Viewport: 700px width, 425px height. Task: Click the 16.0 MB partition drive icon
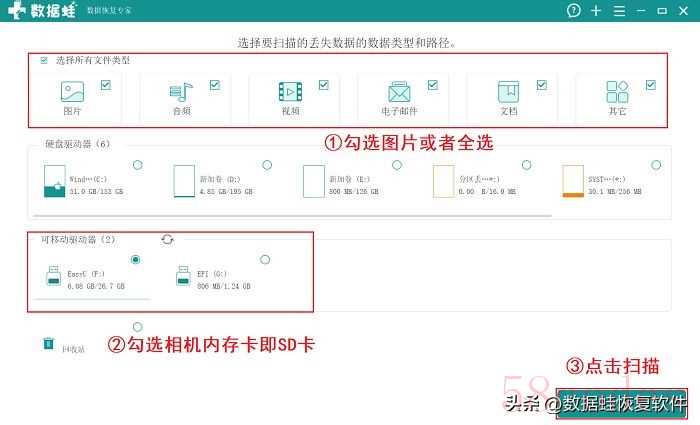coord(443,181)
